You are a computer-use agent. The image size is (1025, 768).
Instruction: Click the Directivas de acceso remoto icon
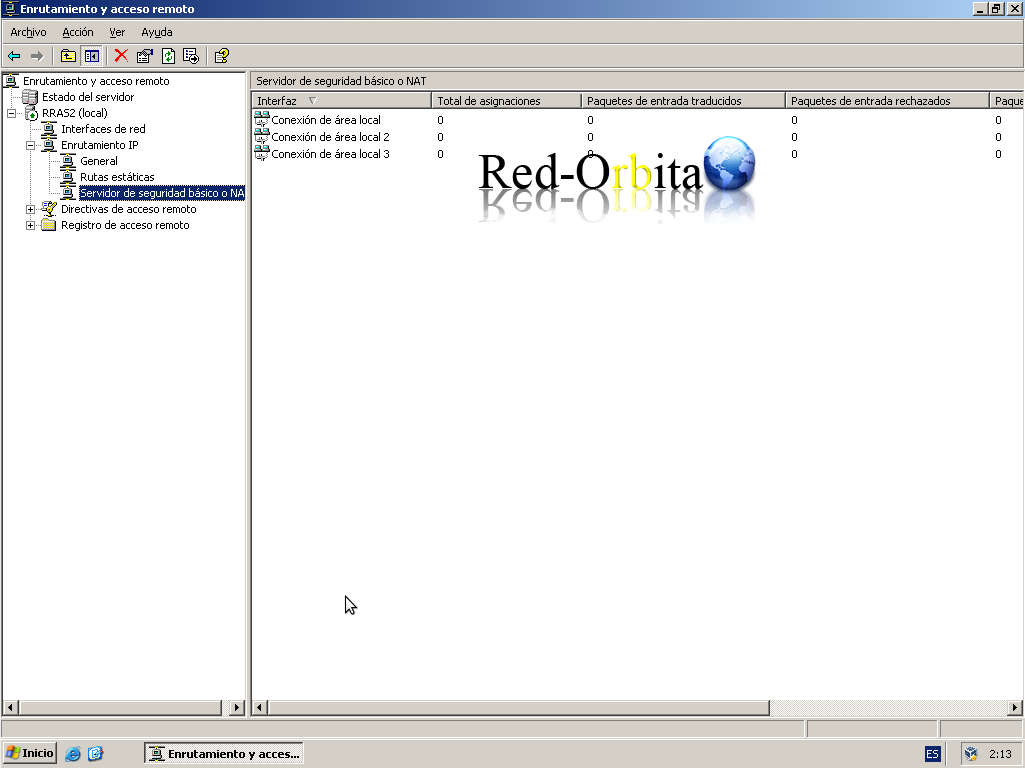(x=49, y=209)
